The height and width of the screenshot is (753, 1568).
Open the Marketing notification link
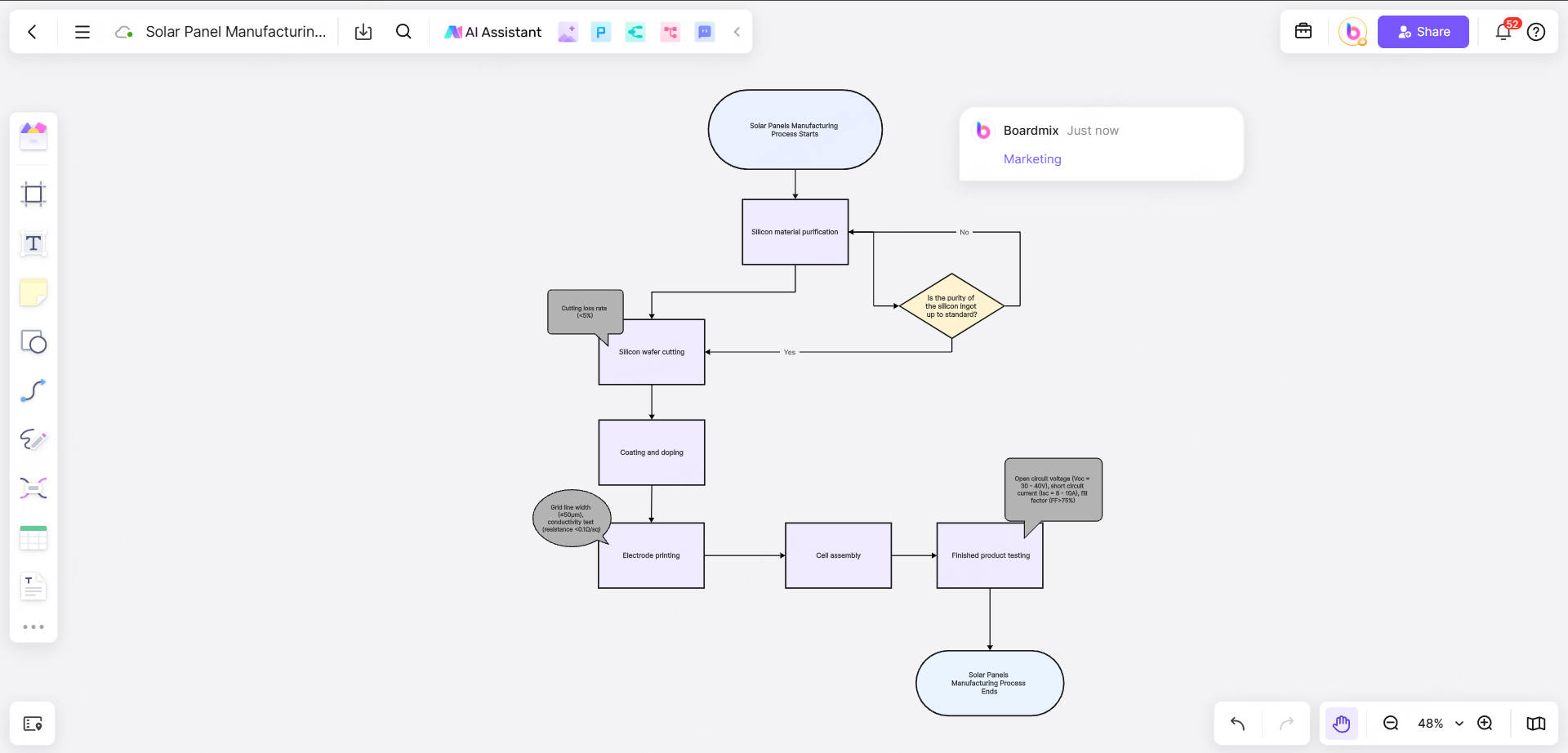coord(1032,159)
